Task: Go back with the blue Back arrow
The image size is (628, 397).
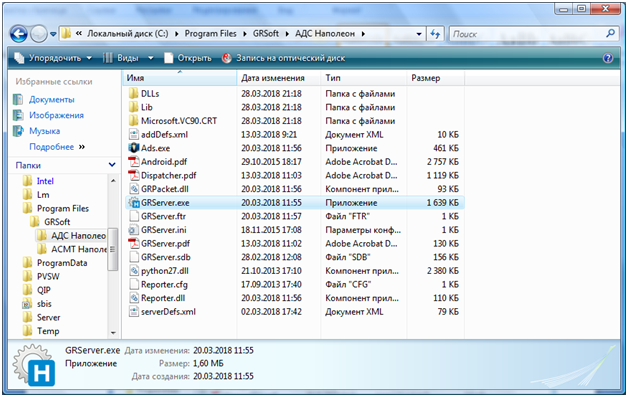Action: coord(18,34)
